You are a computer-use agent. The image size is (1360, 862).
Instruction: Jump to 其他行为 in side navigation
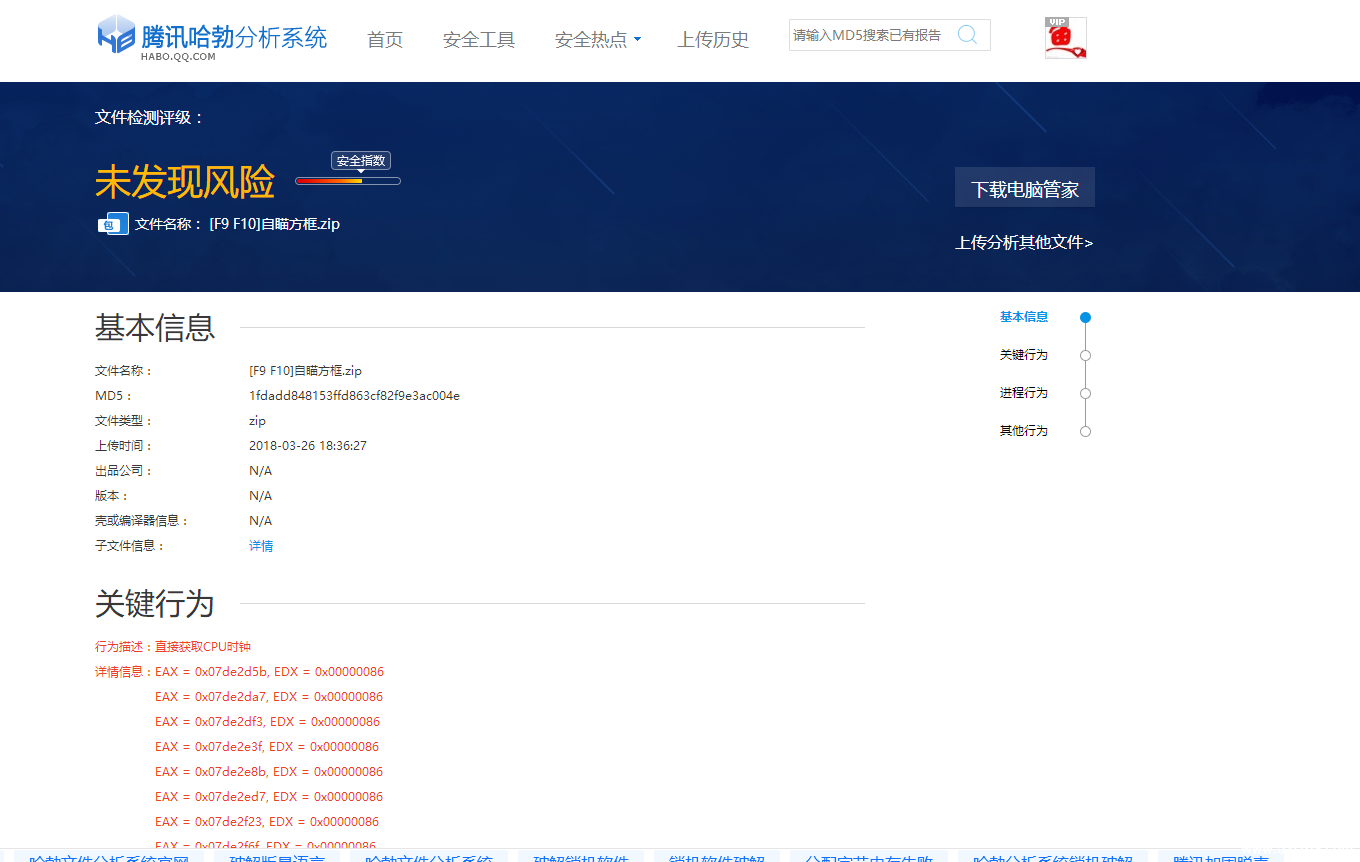(x=1024, y=431)
